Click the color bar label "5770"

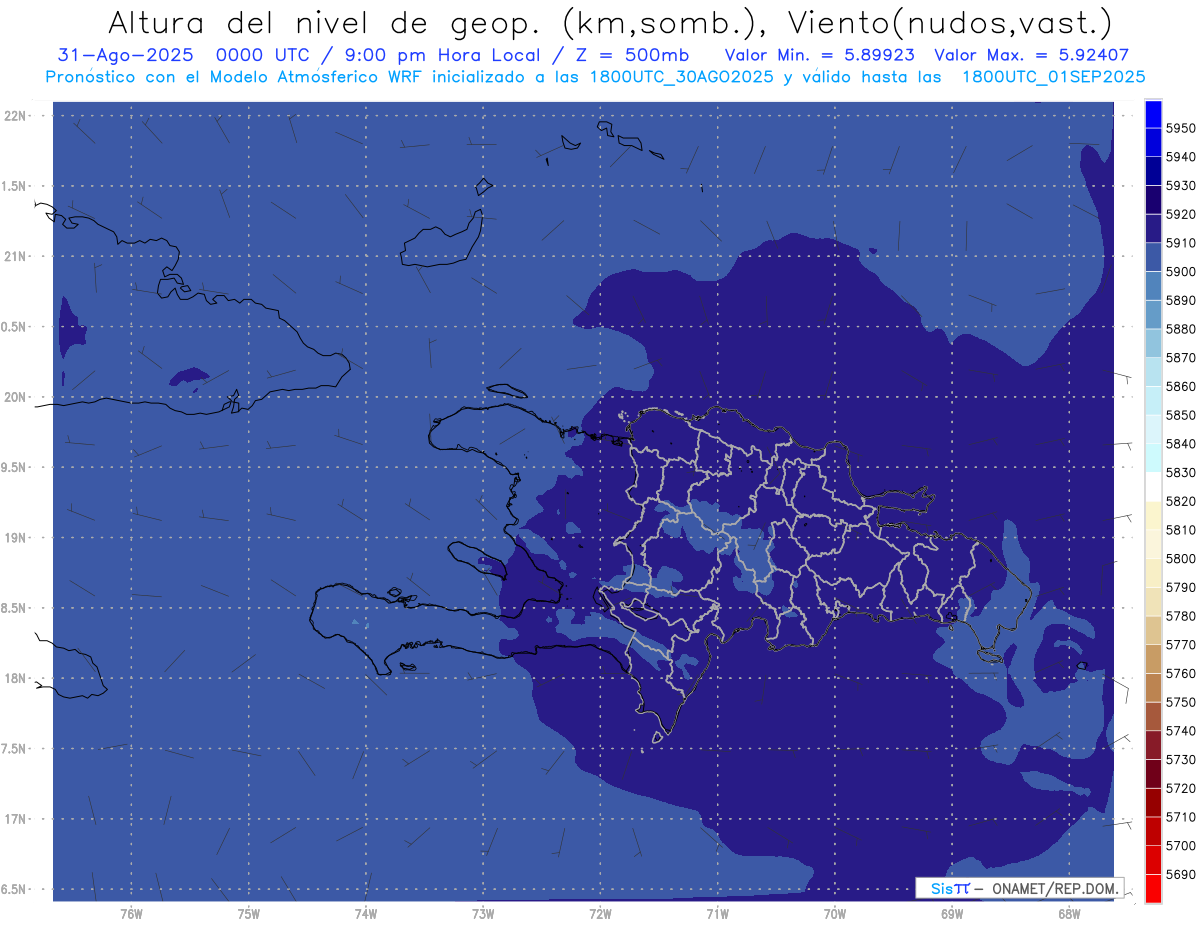pos(1180,645)
